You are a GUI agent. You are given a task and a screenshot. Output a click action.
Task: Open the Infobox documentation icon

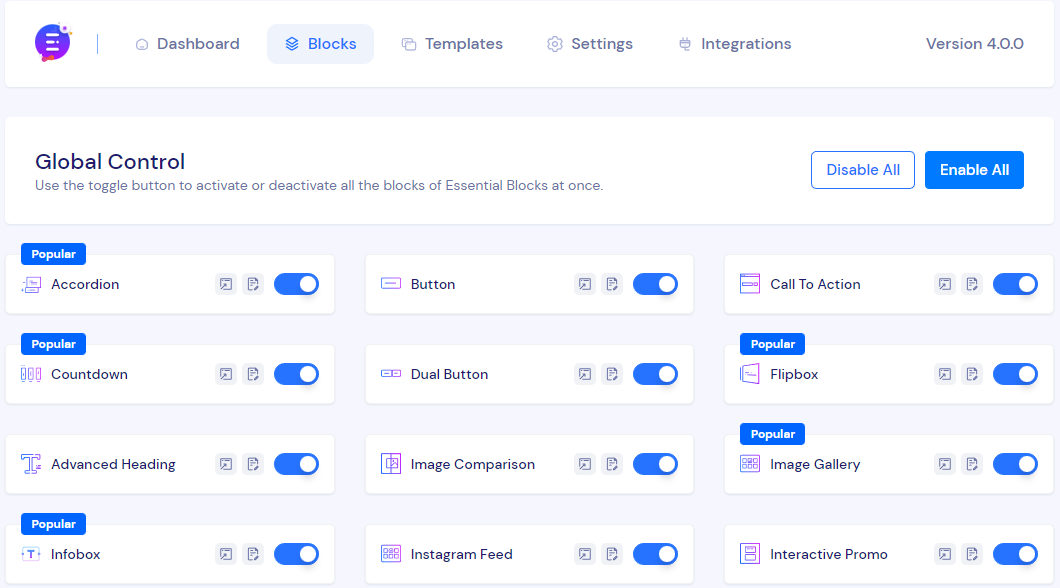coord(253,554)
